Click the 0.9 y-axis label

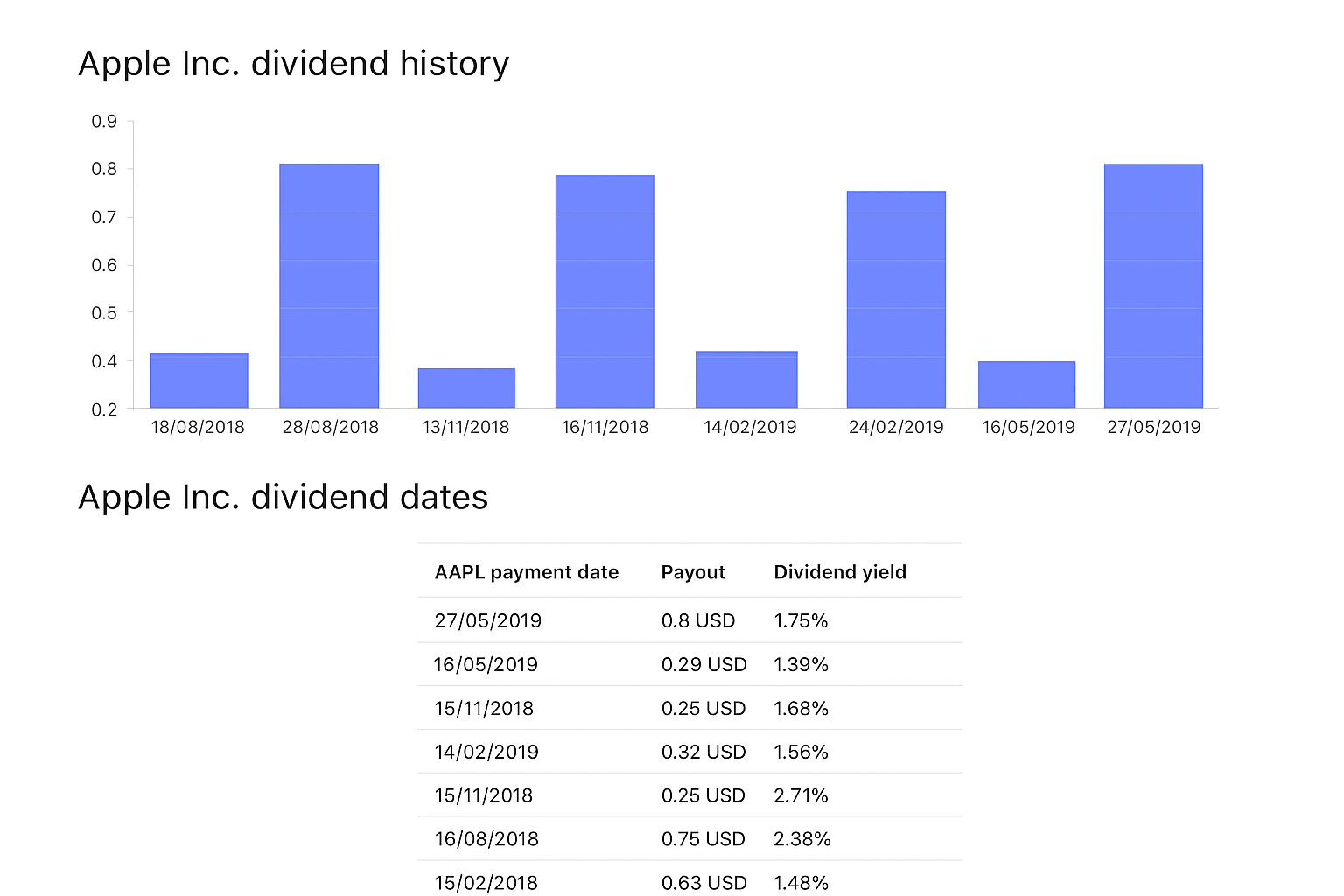[x=104, y=121]
